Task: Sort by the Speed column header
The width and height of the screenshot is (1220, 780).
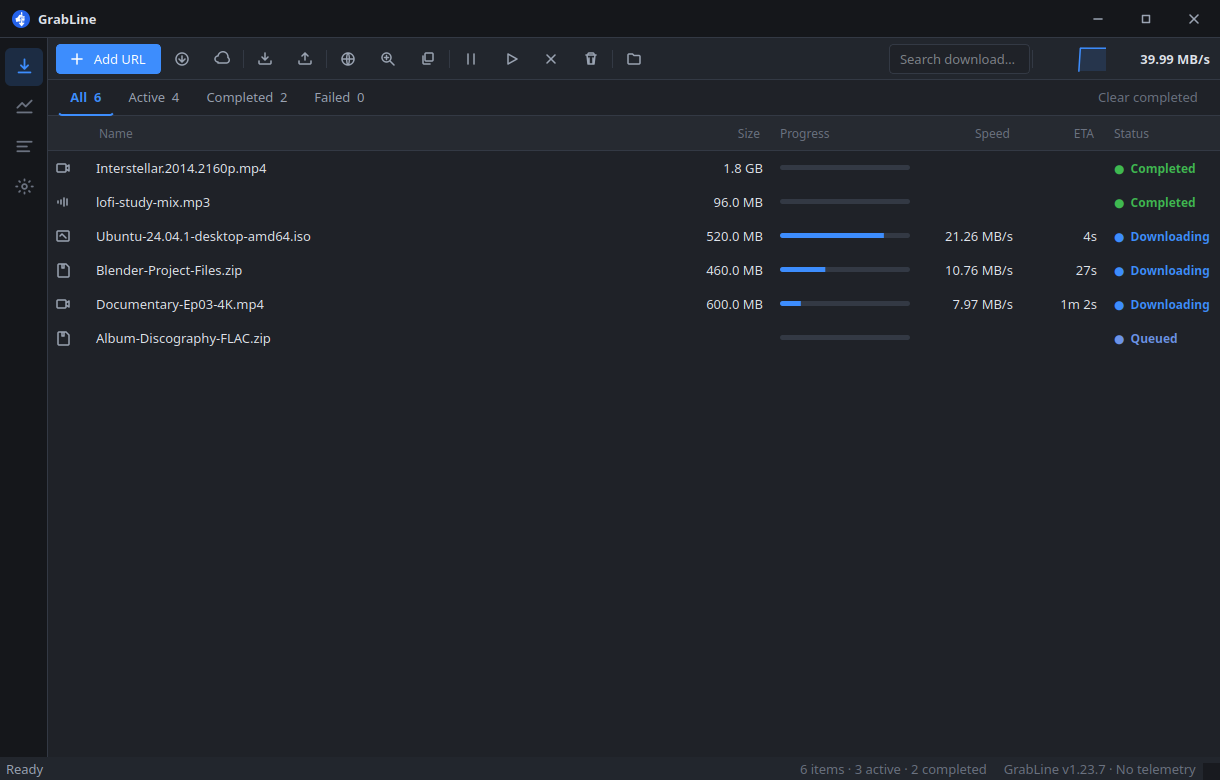Action: tap(992, 134)
